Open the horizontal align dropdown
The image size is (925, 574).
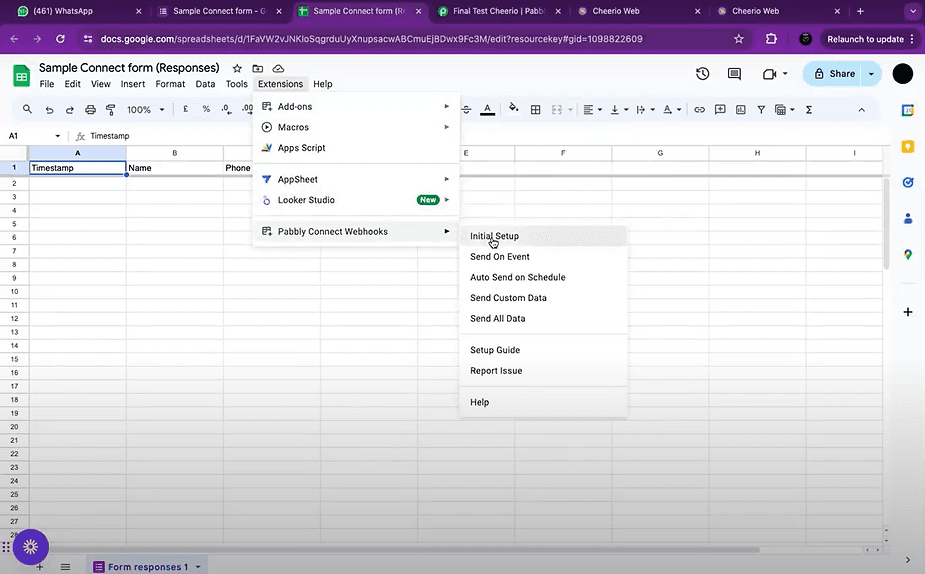(592, 110)
